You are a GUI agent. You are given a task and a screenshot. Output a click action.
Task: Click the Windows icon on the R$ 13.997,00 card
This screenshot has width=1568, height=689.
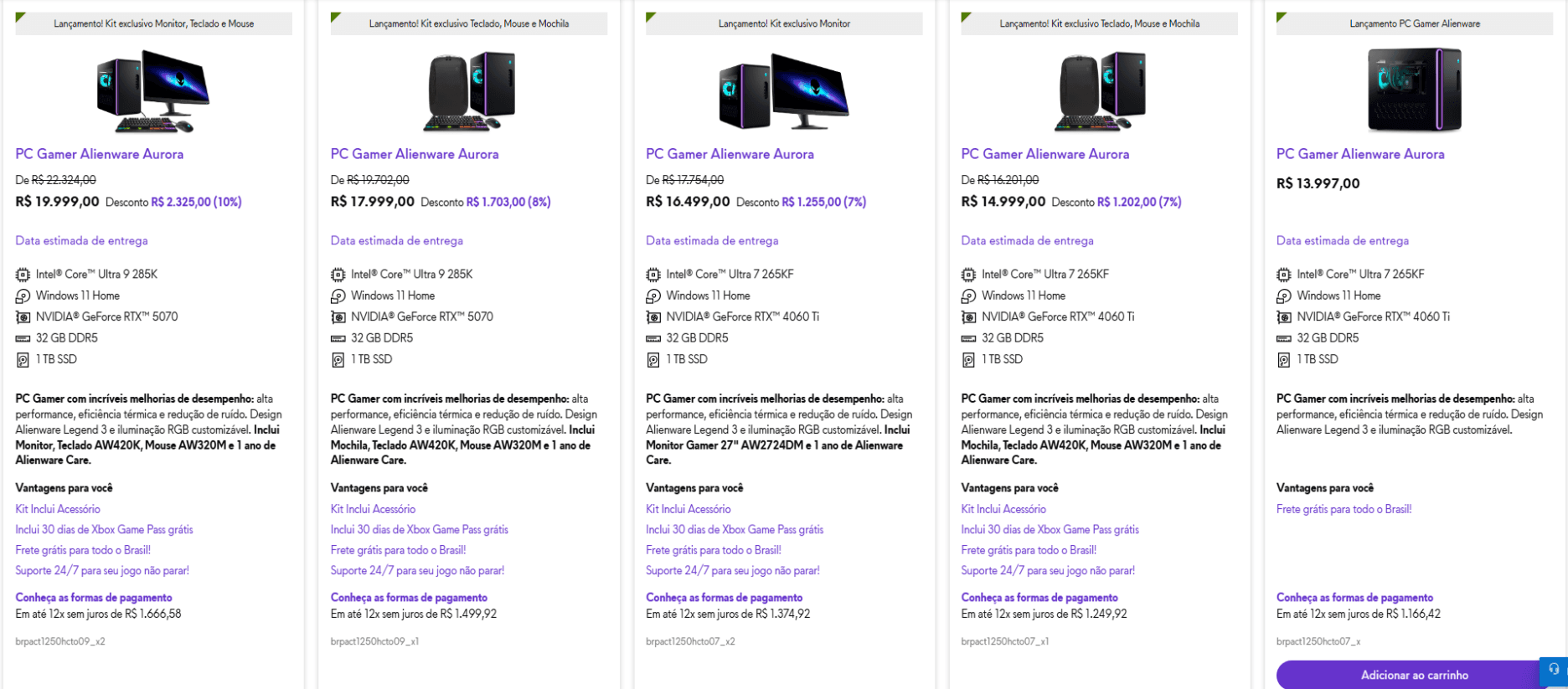[1283, 296]
